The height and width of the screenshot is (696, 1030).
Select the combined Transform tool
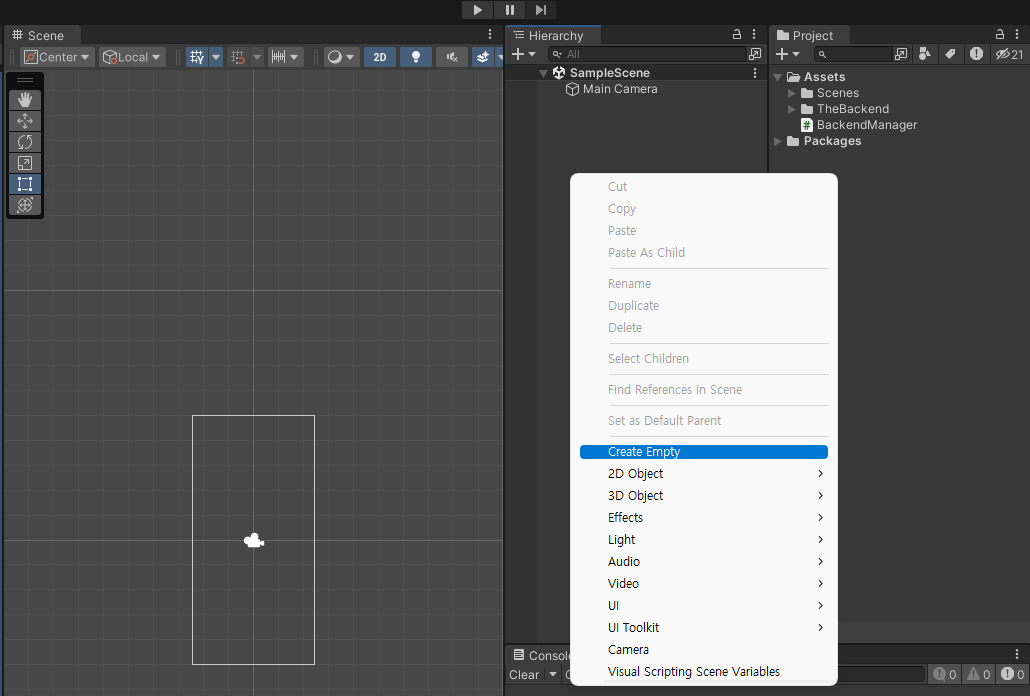(x=25, y=205)
